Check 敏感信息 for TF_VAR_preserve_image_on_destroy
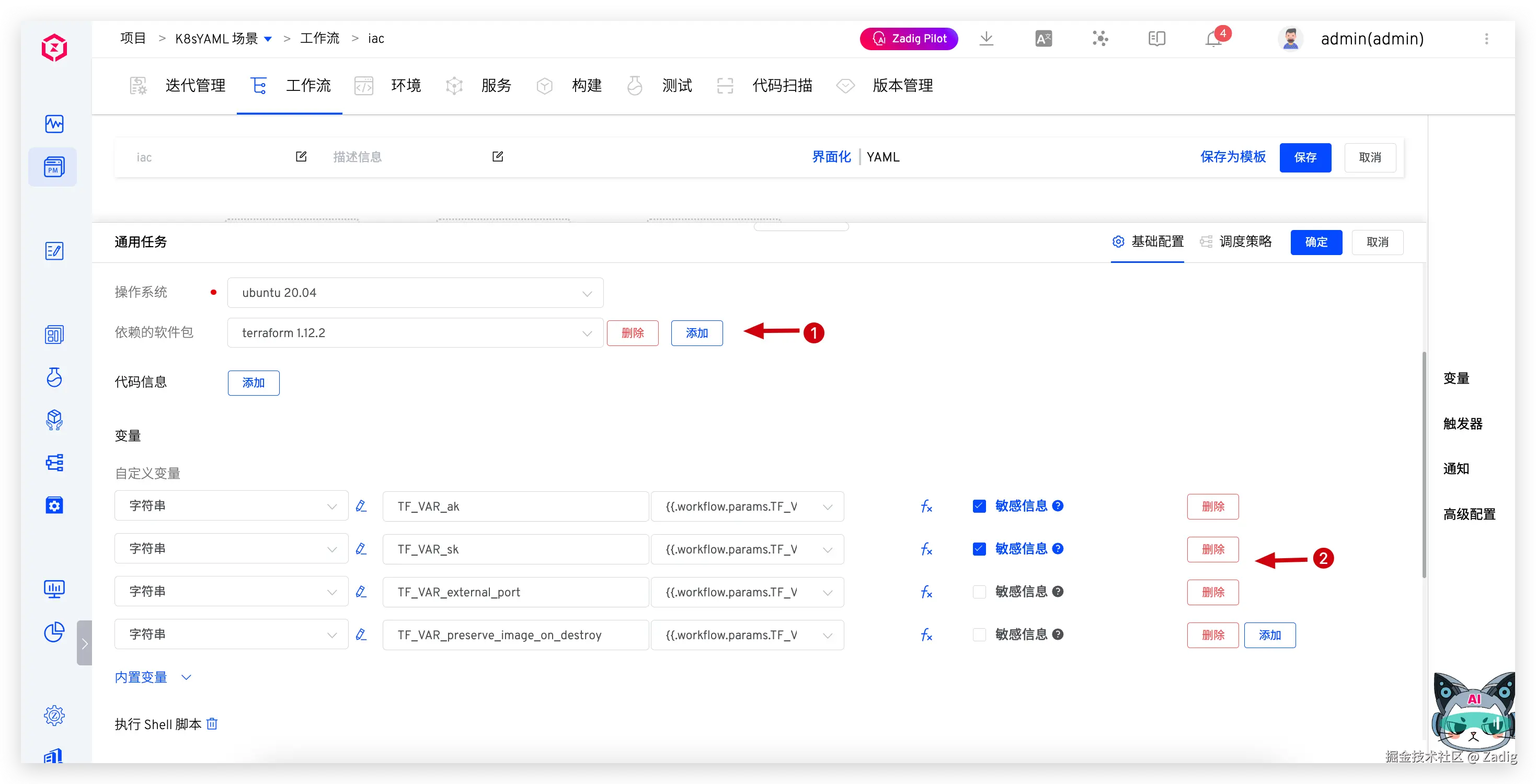 pyautogui.click(x=979, y=635)
